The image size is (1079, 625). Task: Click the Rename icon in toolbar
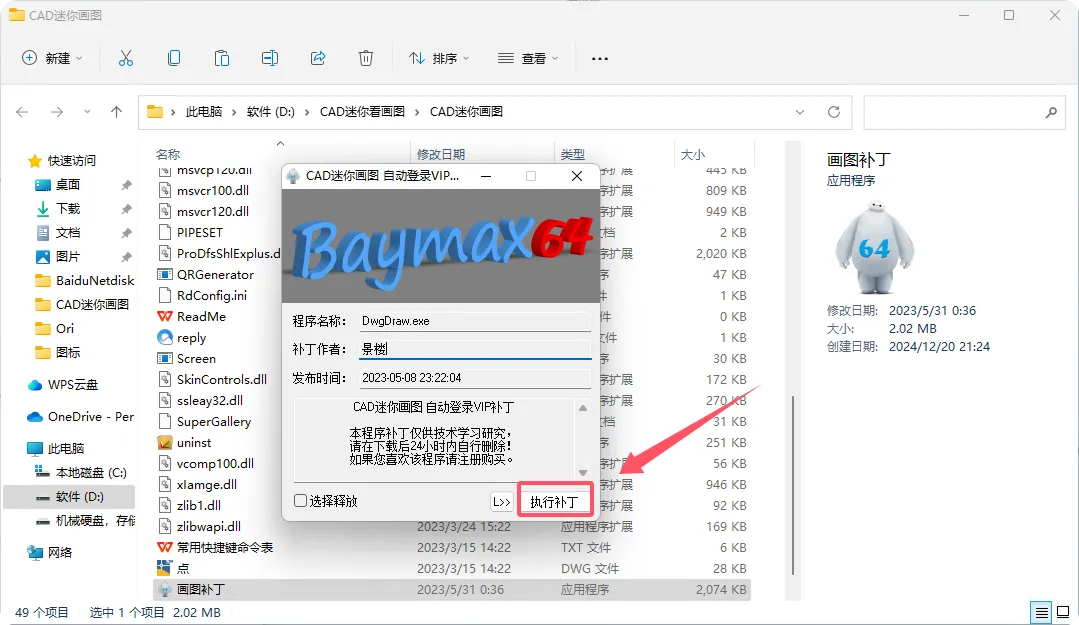click(270, 59)
